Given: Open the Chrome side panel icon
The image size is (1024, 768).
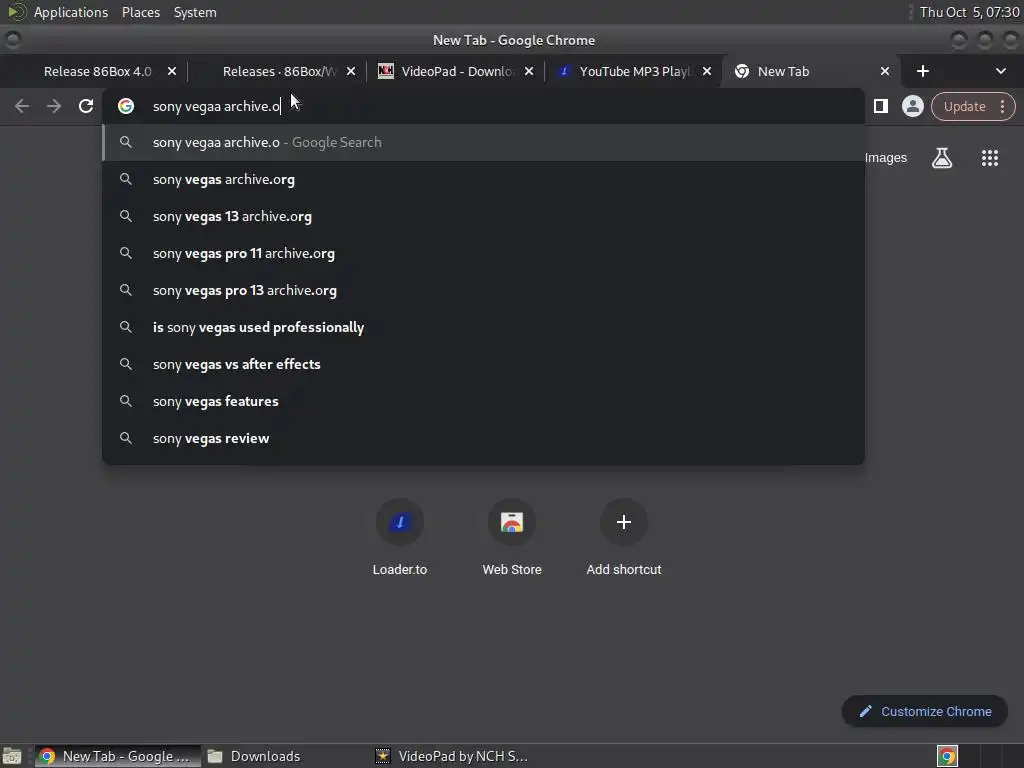Looking at the screenshot, I should pos(881,106).
